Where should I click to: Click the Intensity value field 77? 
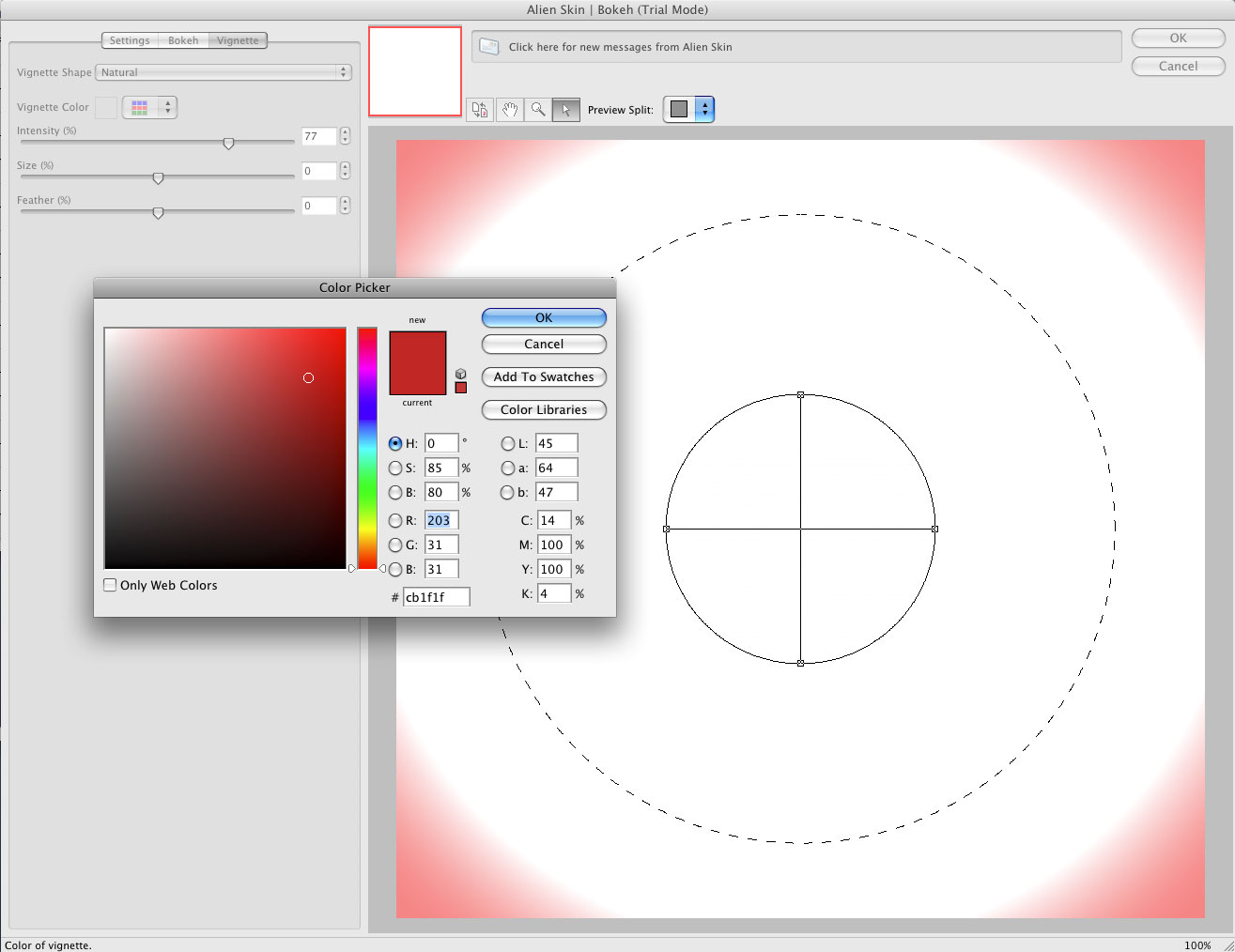319,136
